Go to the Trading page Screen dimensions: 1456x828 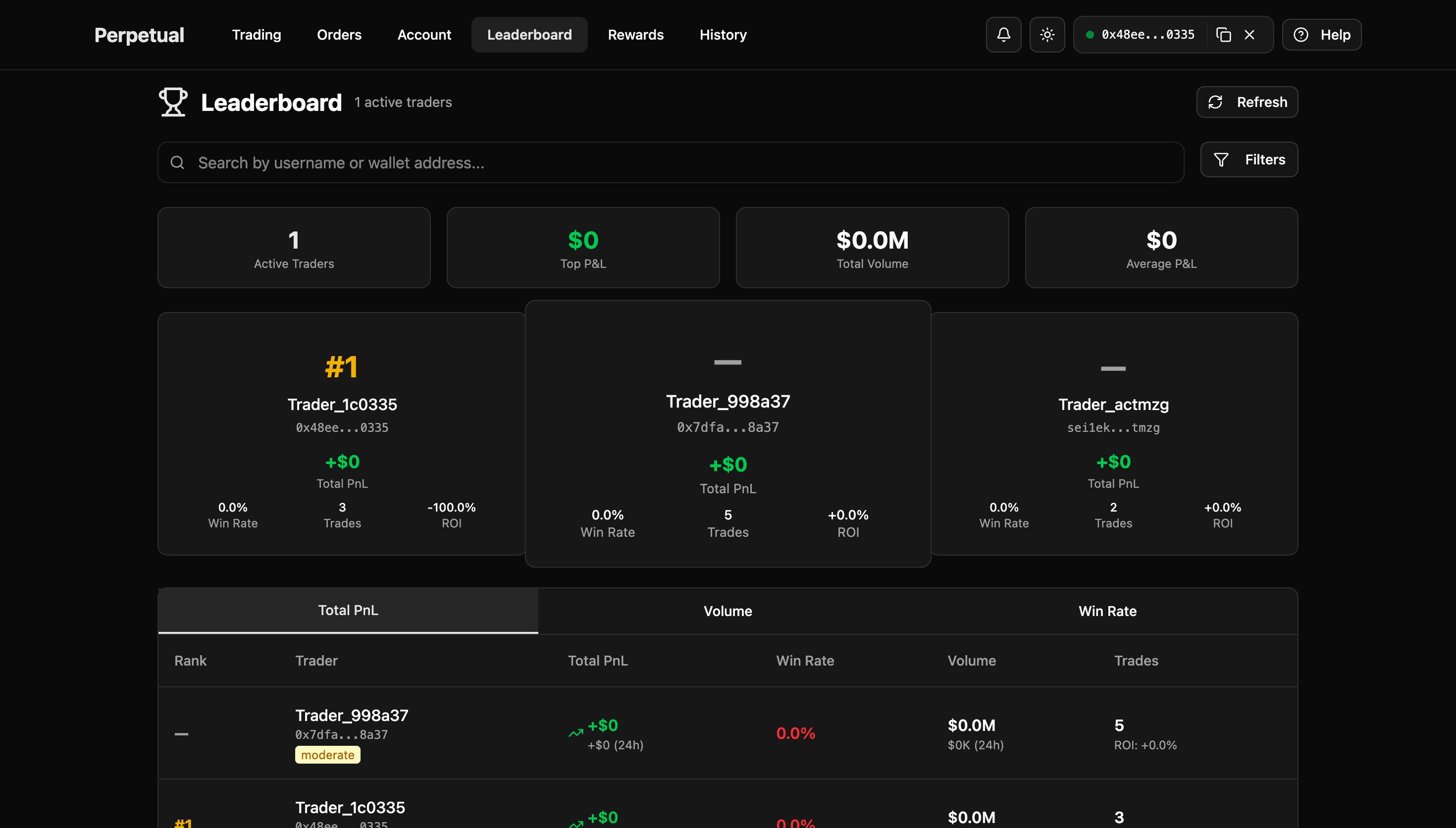[x=257, y=35]
